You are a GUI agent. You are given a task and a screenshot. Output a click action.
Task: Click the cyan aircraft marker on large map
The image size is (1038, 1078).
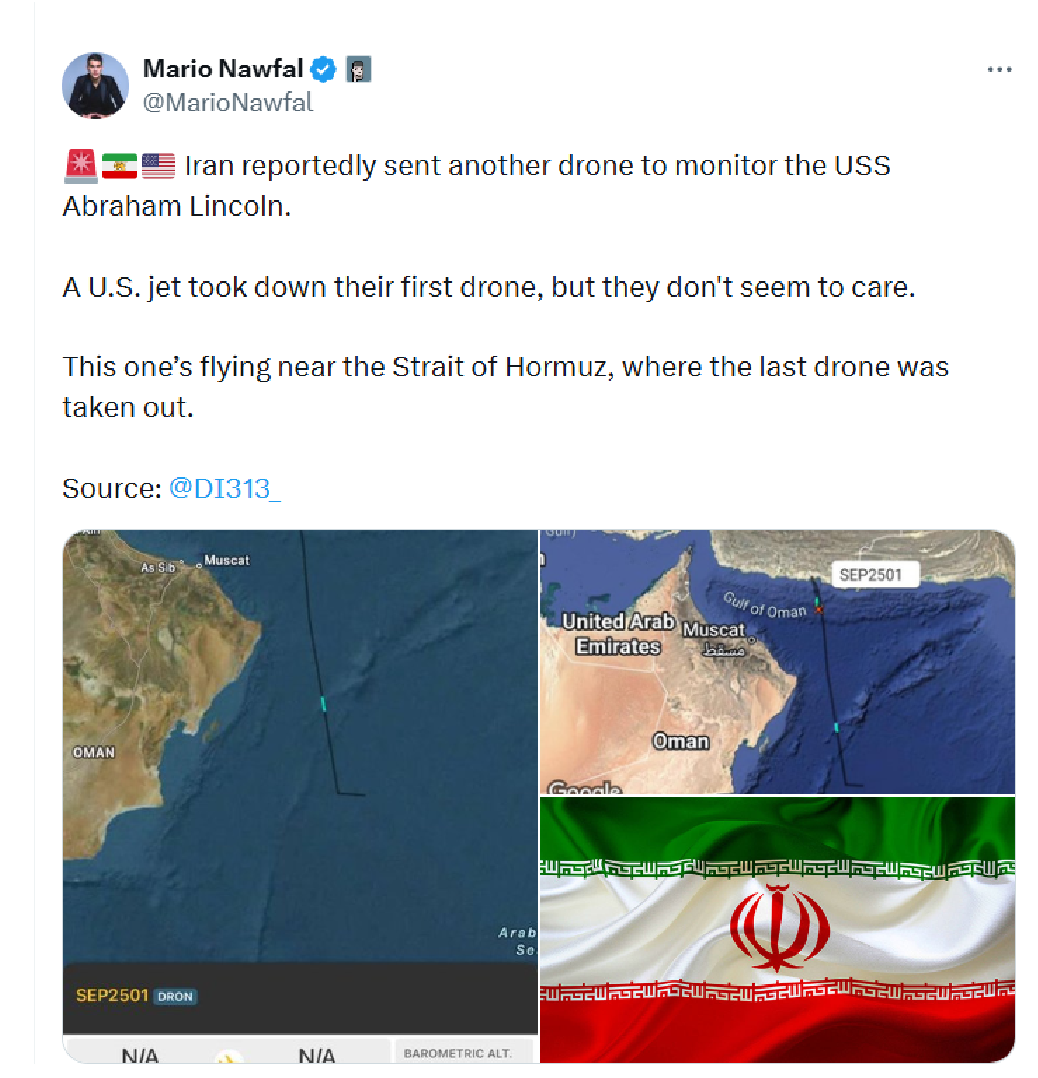click(323, 704)
